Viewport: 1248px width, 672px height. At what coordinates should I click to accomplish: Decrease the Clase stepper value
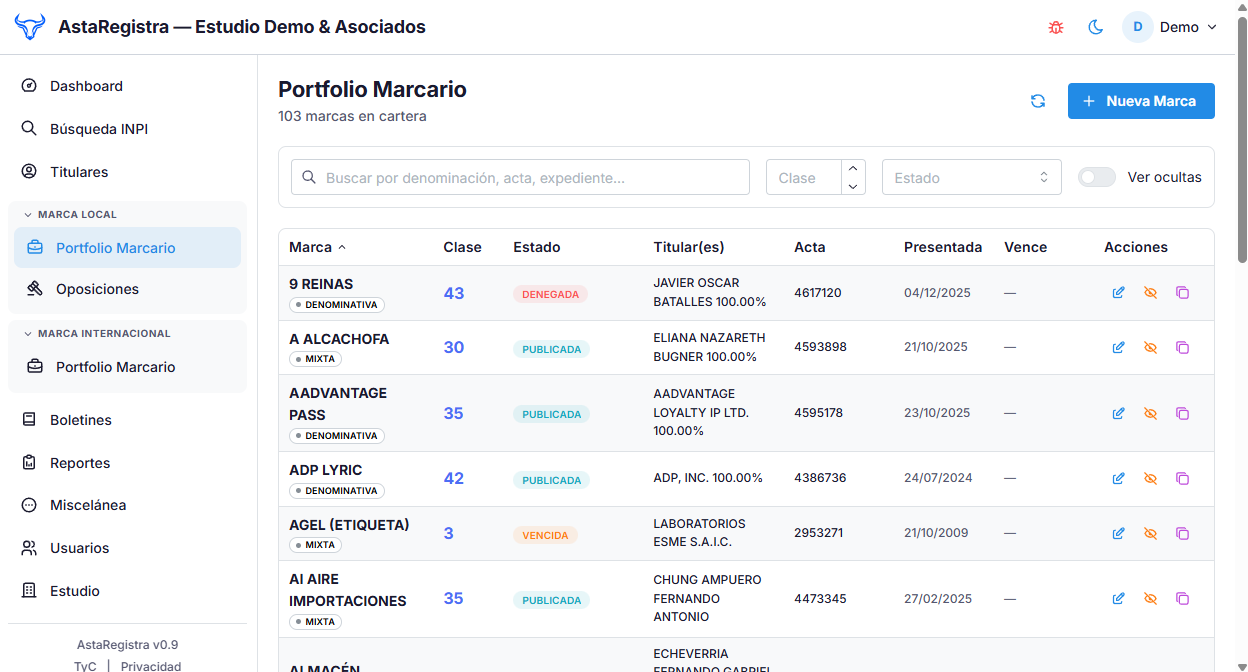853,186
